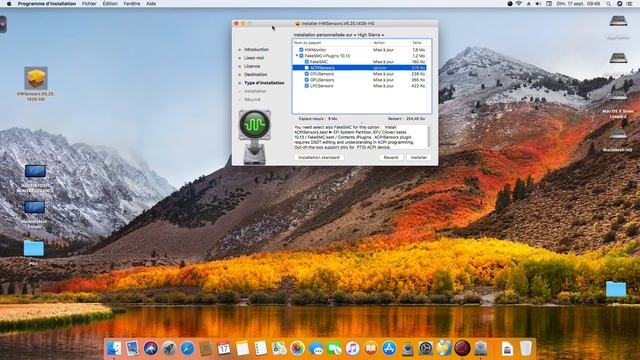Open the Fichier menu
This screenshot has width=640, height=360.
point(89,4)
